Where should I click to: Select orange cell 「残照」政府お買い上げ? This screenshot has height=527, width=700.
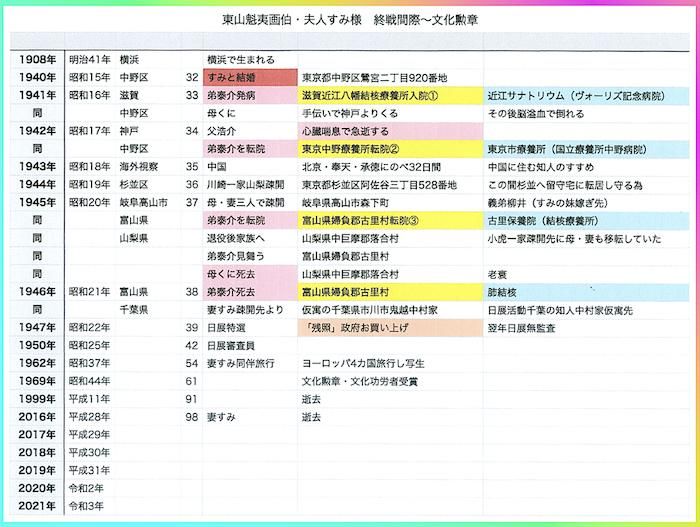[391, 327]
